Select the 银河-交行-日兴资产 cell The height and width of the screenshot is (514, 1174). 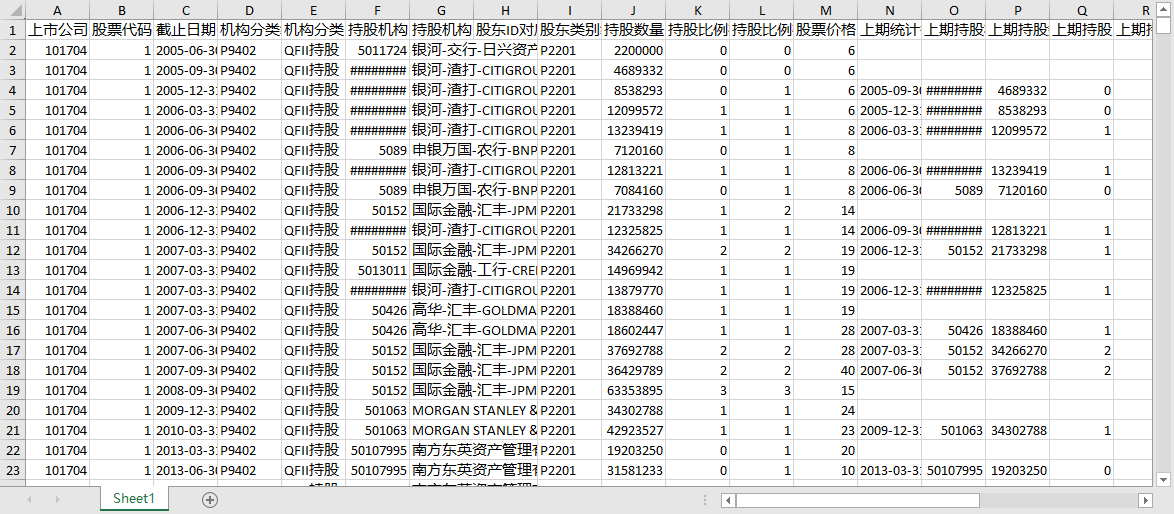[473, 51]
